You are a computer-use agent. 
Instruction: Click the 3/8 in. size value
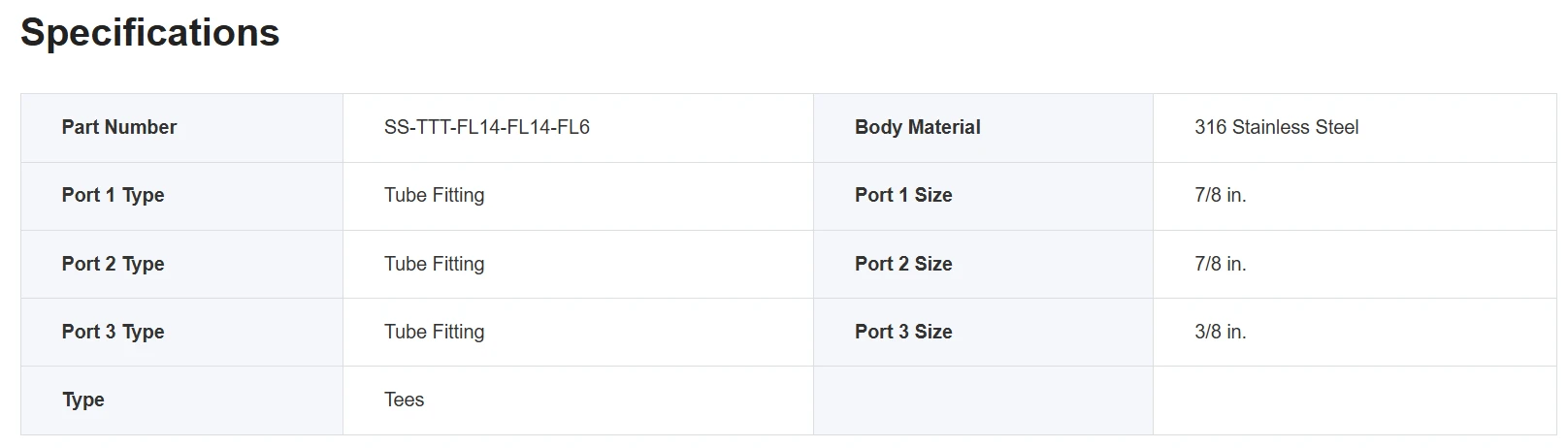(x=1221, y=332)
